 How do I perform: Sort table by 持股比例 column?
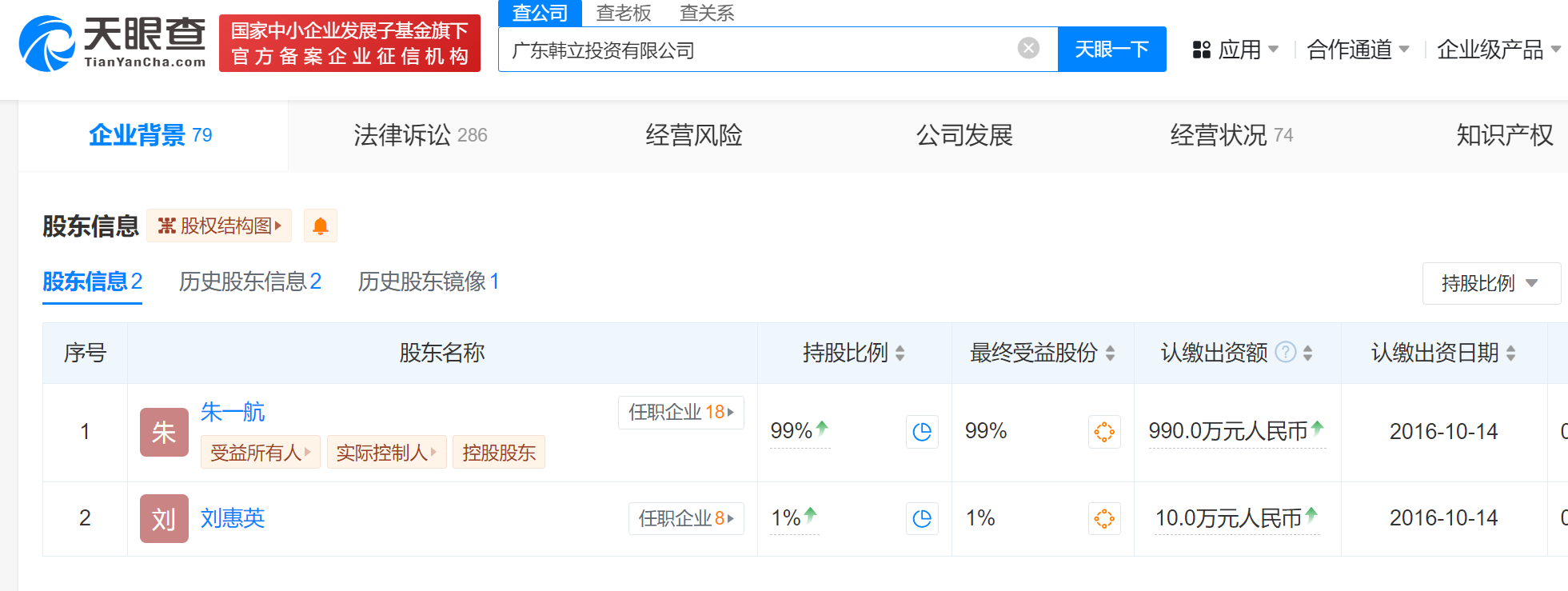point(900,353)
